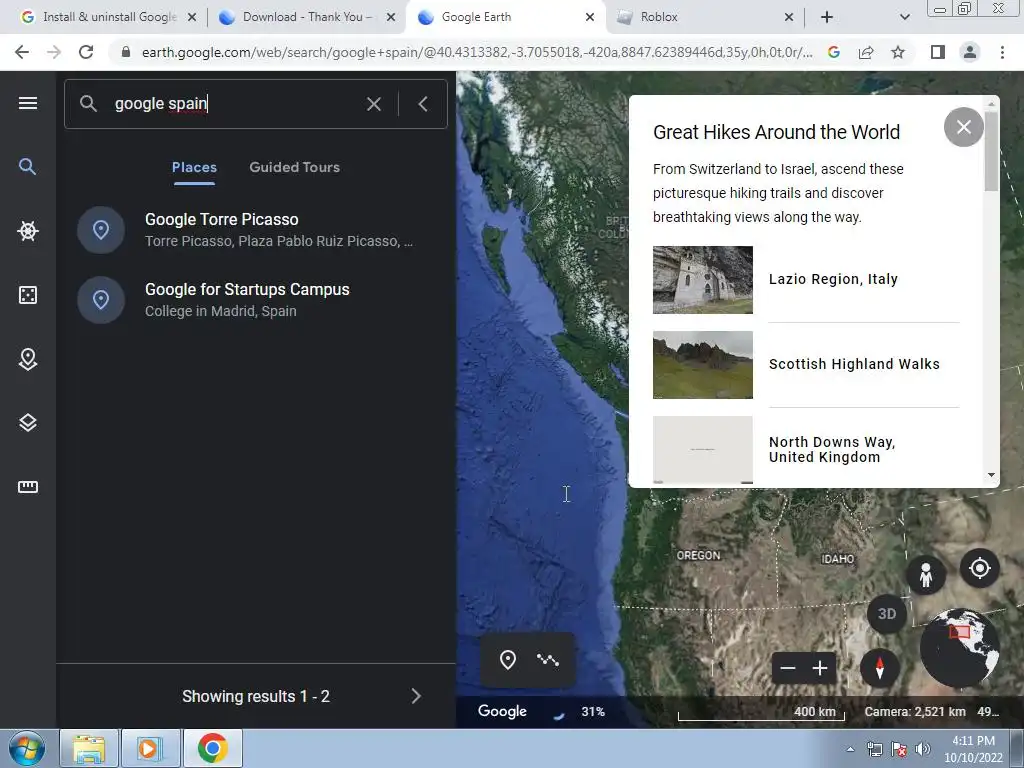Open volume speaker tray icon

[x=922, y=750]
